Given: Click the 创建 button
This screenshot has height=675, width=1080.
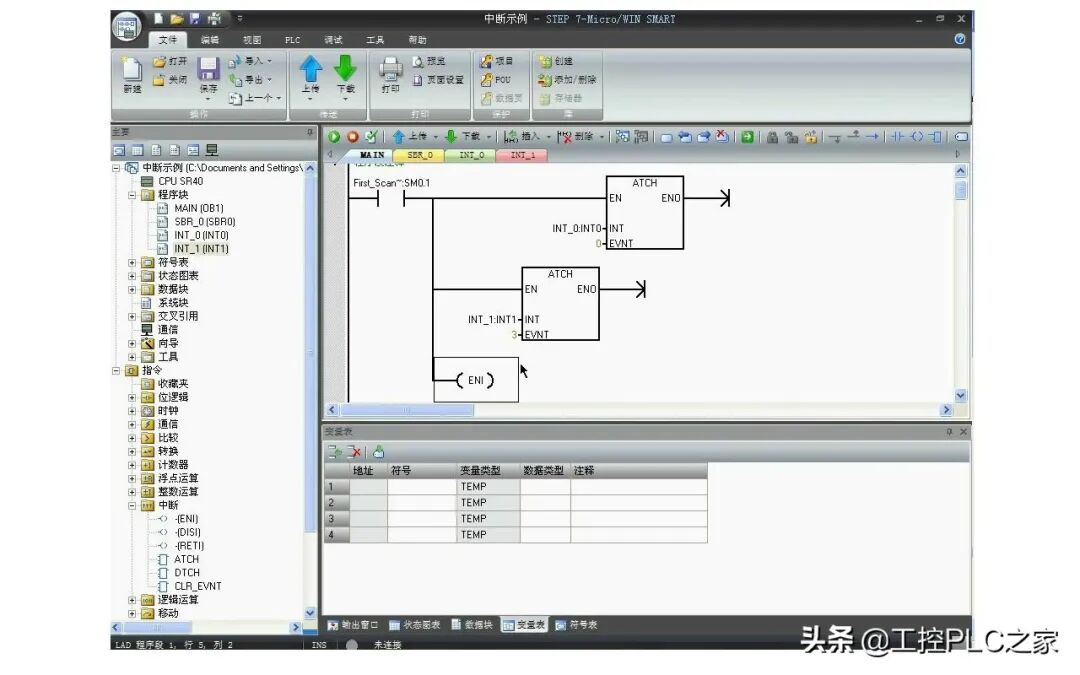Looking at the screenshot, I should [x=555, y=60].
